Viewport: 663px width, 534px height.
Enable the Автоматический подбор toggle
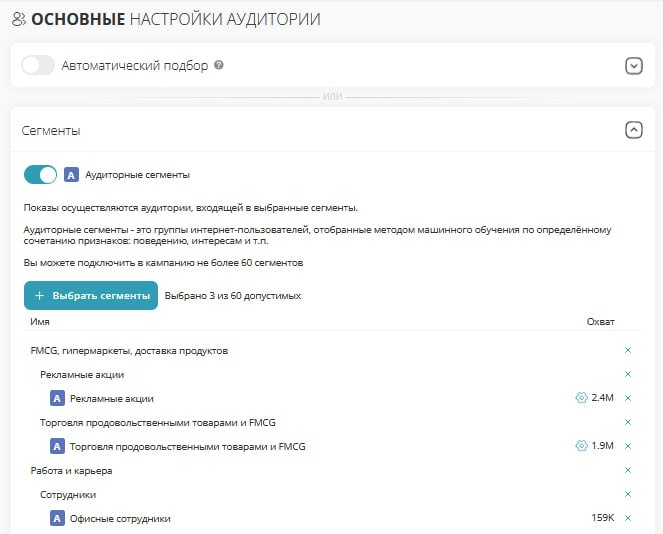point(38,65)
